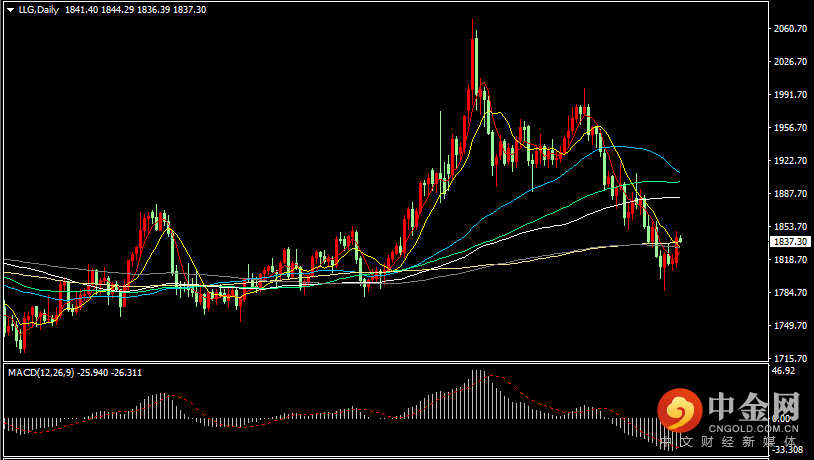Select the LLG,Daily chart title text
The image size is (814, 460).
(38, 10)
